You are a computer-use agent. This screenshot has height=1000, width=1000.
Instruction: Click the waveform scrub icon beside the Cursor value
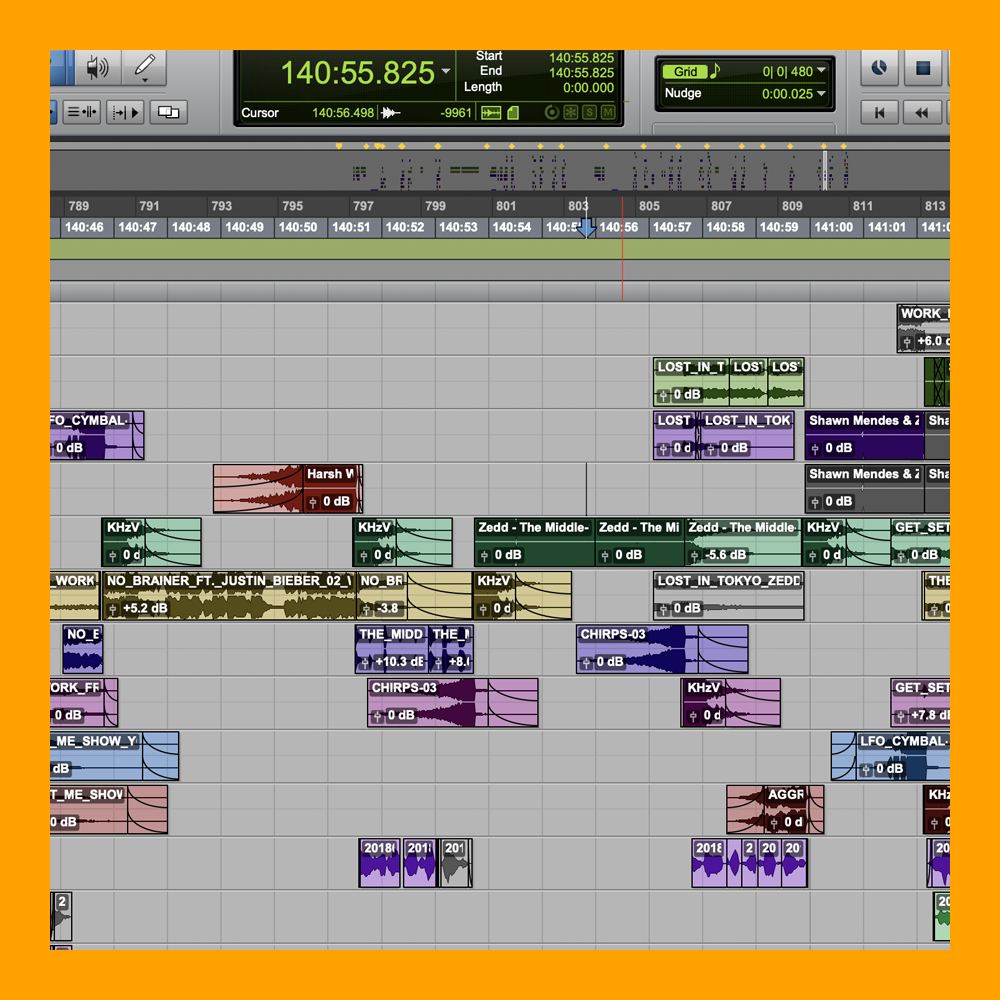[389, 112]
